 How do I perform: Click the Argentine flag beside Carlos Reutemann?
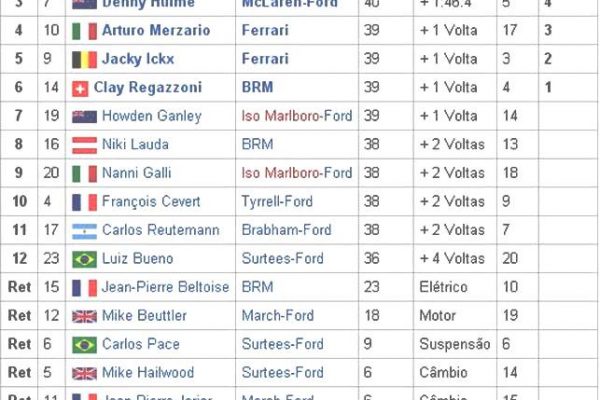click(85, 231)
